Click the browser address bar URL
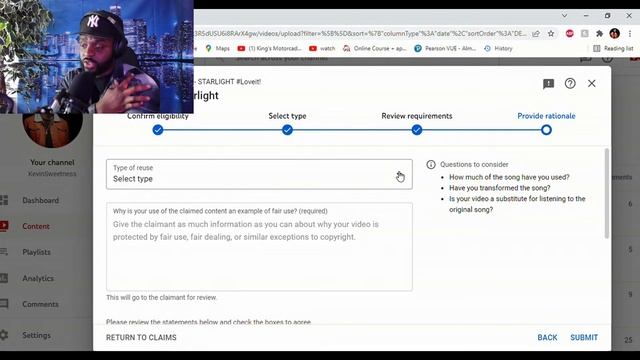Image resolution: width=640 pixels, height=360 pixels. click(360, 33)
